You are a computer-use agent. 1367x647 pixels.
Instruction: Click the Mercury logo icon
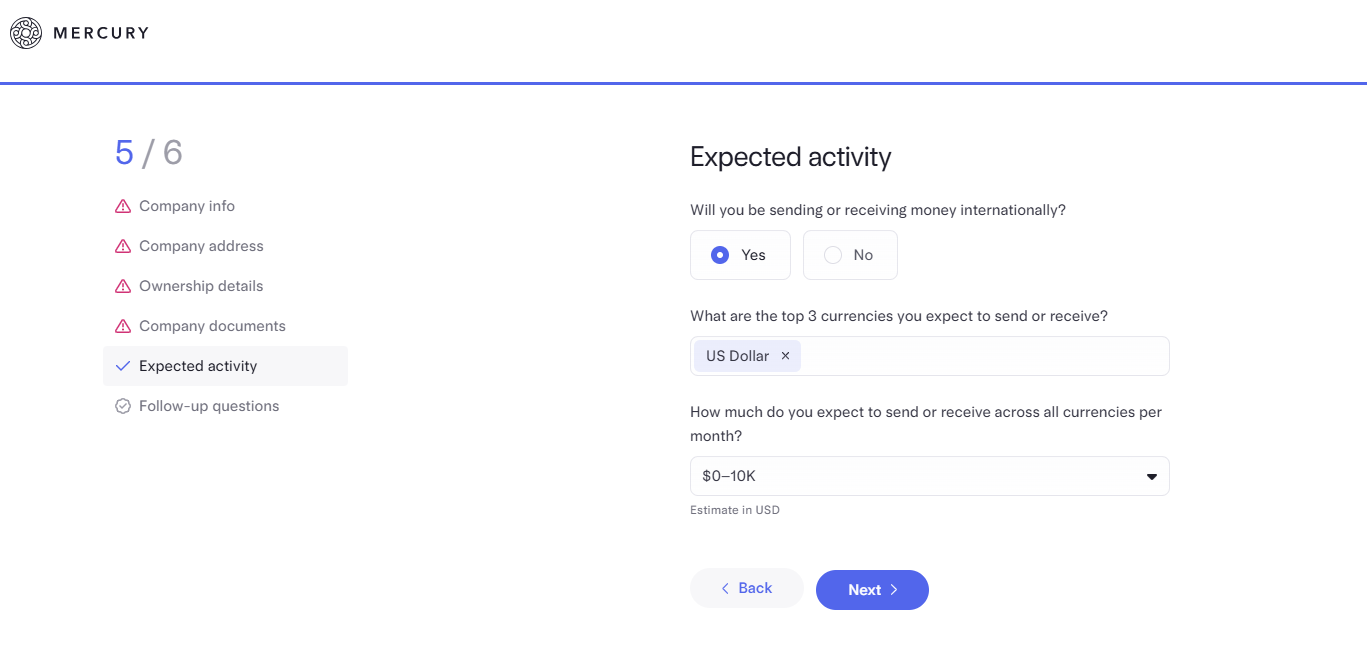point(26,33)
